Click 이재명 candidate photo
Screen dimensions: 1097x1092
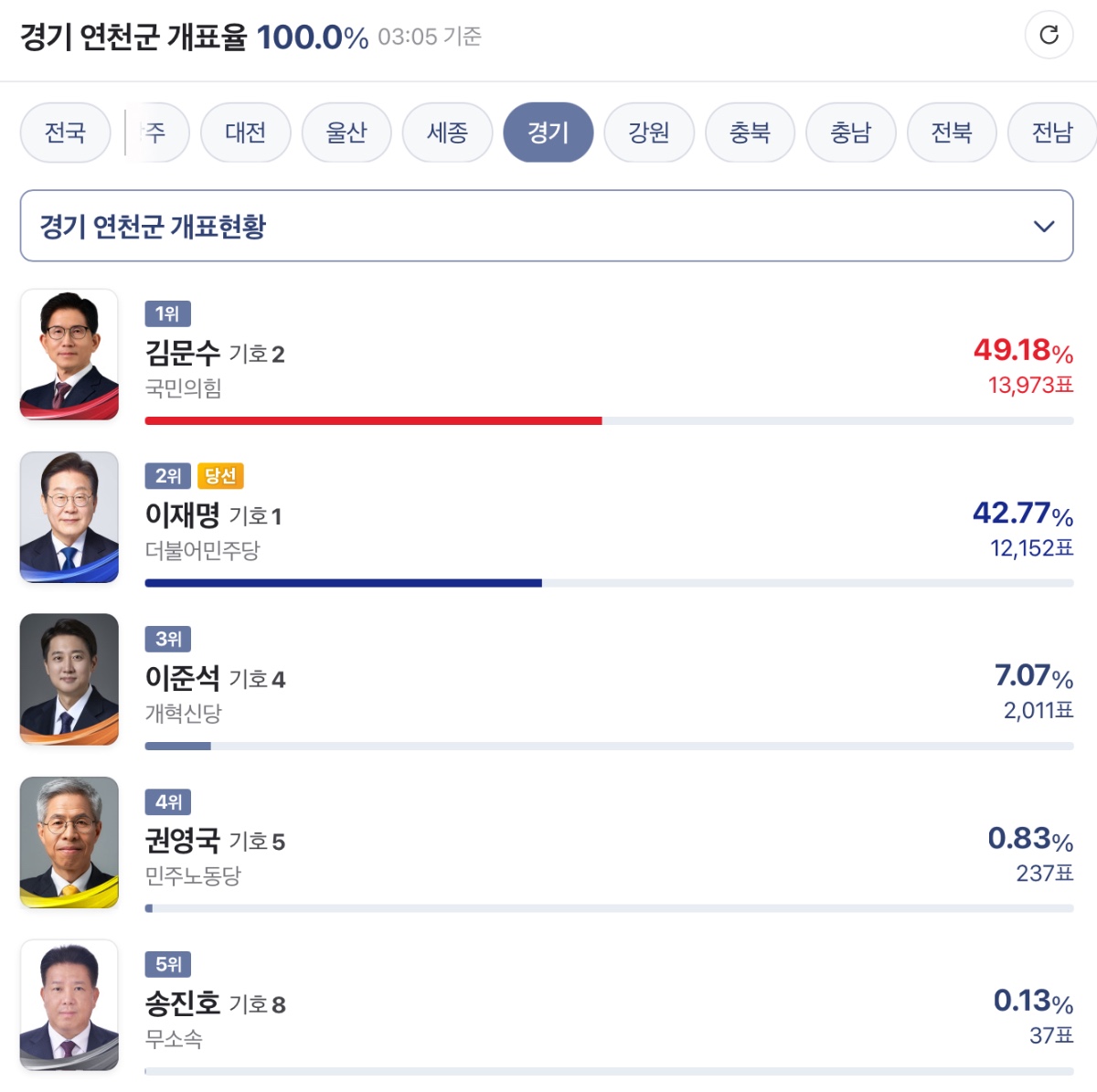pos(69,517)
